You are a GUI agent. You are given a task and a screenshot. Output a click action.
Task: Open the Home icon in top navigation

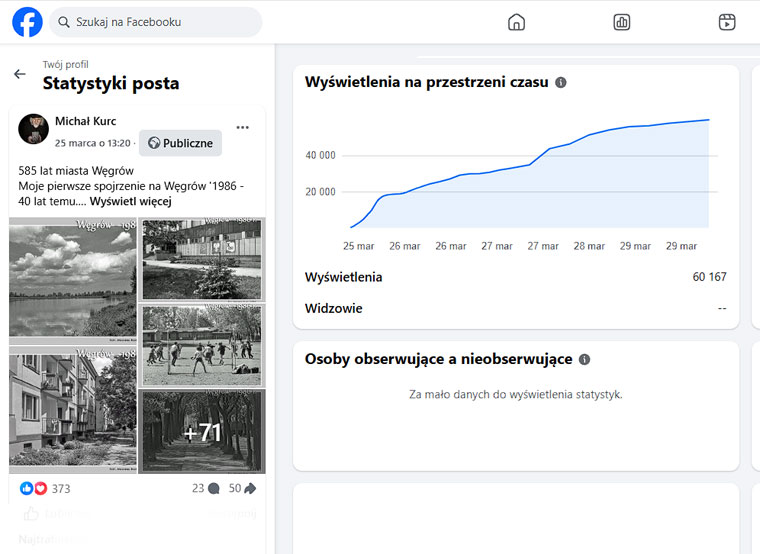click(x=516, y=22)
